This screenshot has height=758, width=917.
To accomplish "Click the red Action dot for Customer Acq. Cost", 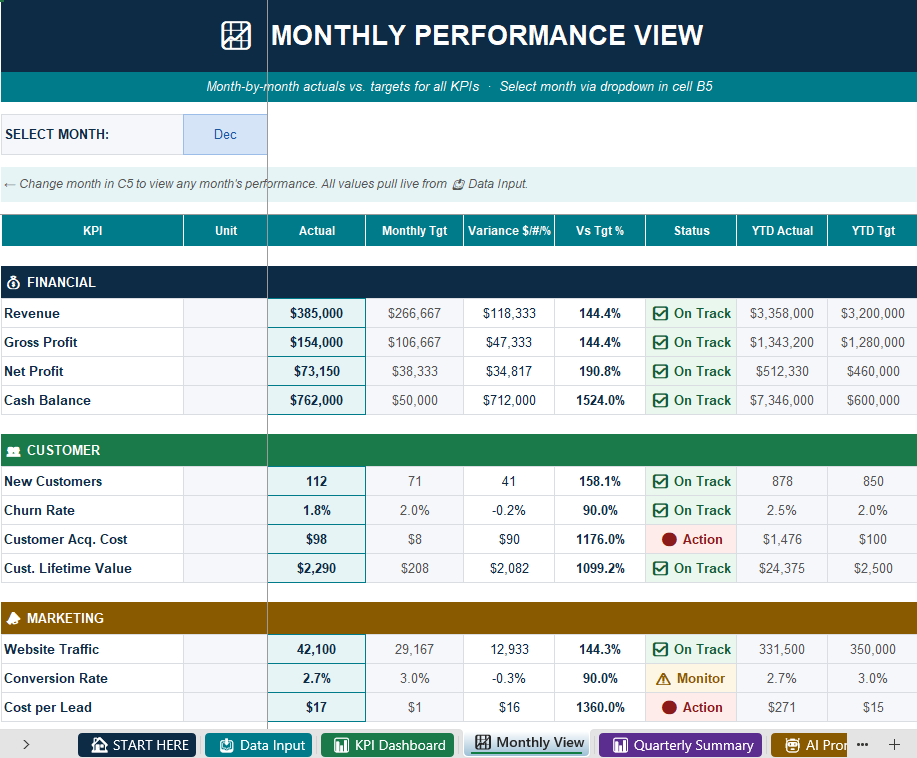I will click(x=669, y=539).
